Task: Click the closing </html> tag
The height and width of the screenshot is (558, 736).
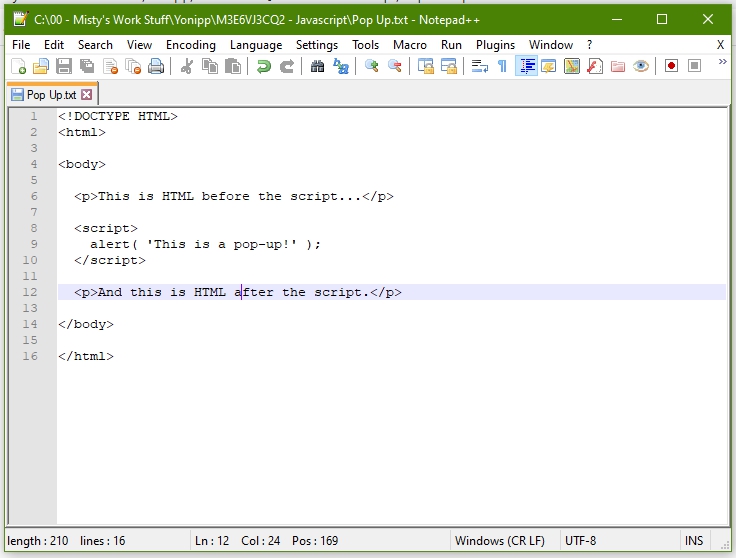Action: pos(86,356)
